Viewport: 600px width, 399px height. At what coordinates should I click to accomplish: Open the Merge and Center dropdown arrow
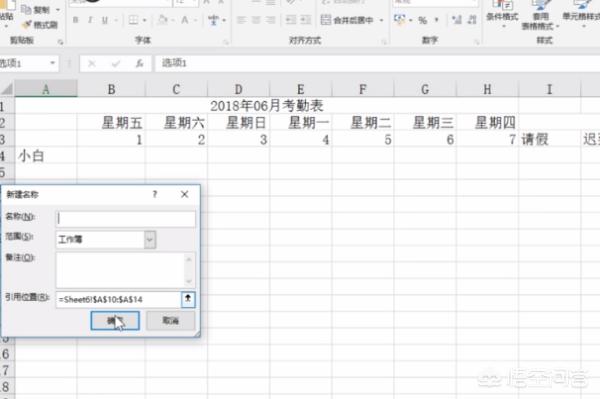click(x=382, y=20)
